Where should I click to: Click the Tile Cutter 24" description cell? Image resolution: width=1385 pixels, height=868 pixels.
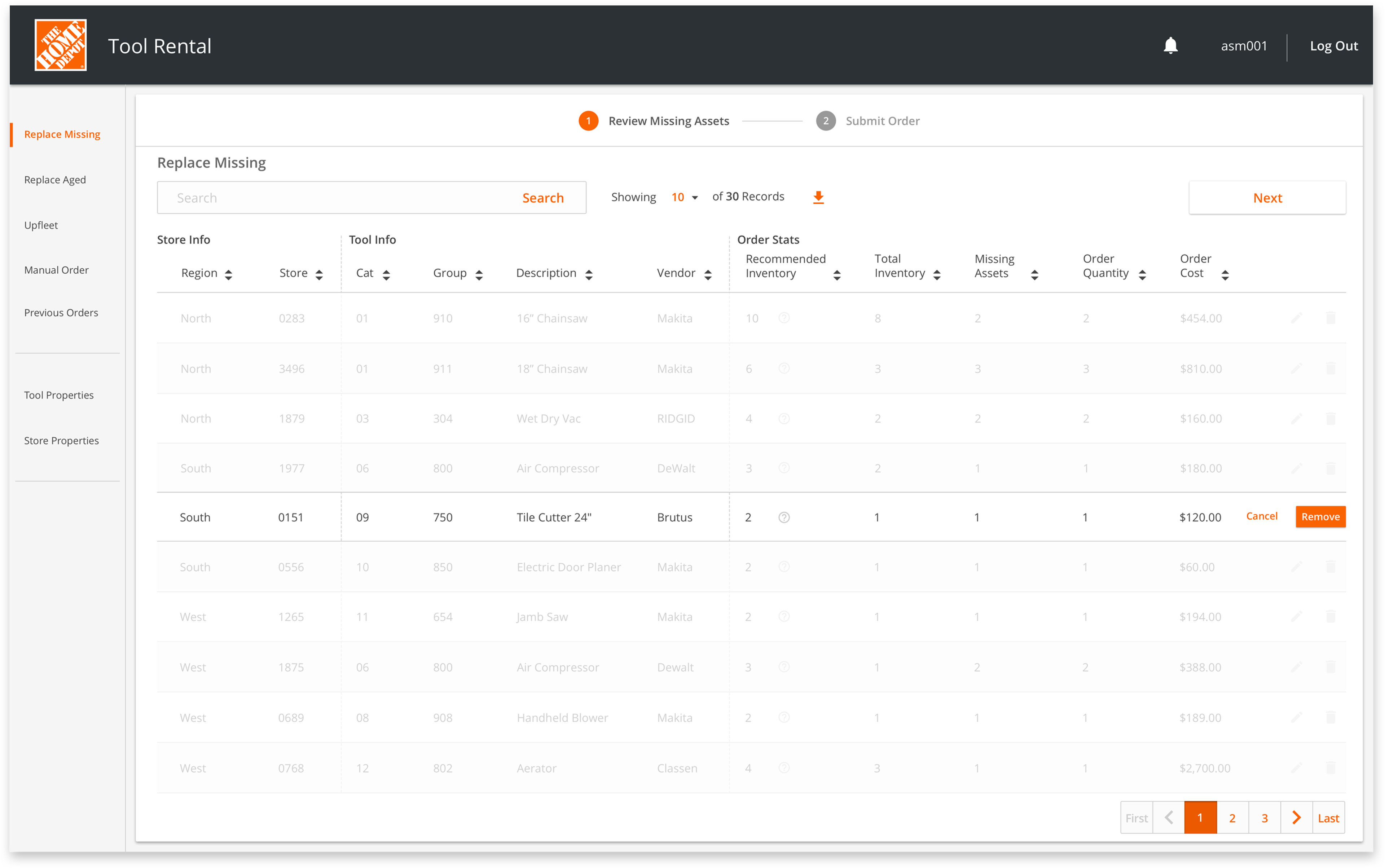click(554, 517)
